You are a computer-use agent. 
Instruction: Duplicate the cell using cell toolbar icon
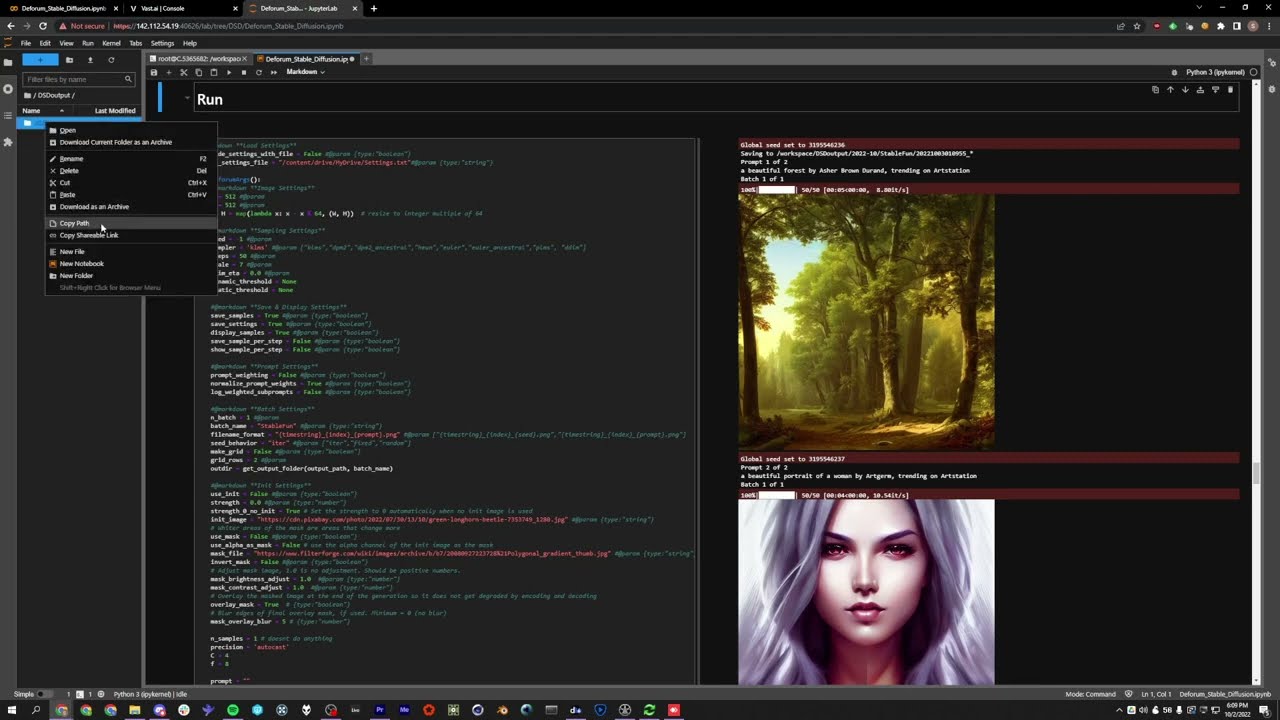click(1155, 90)
